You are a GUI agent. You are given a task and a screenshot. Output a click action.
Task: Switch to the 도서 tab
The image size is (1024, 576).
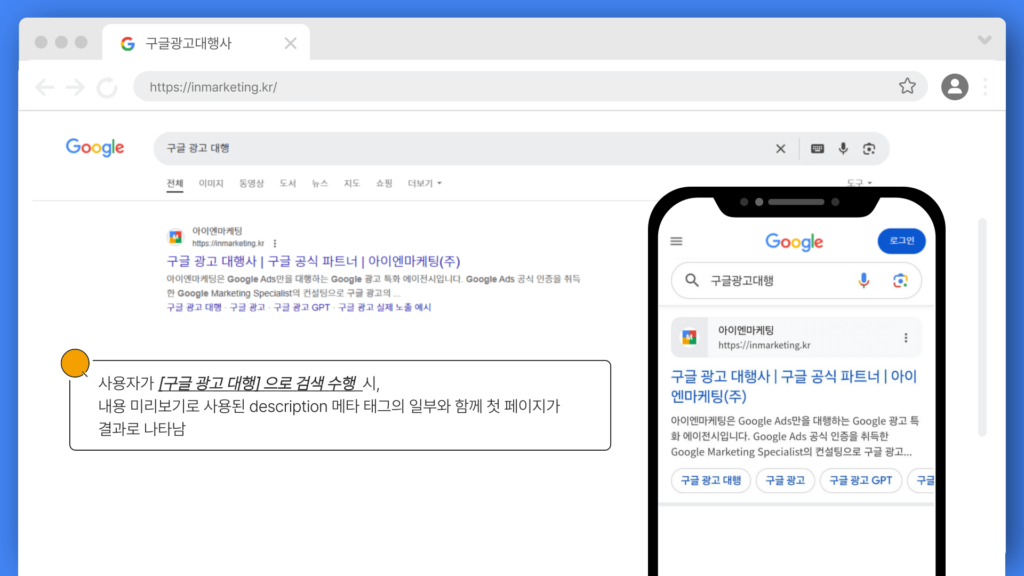tap(288, 184)
